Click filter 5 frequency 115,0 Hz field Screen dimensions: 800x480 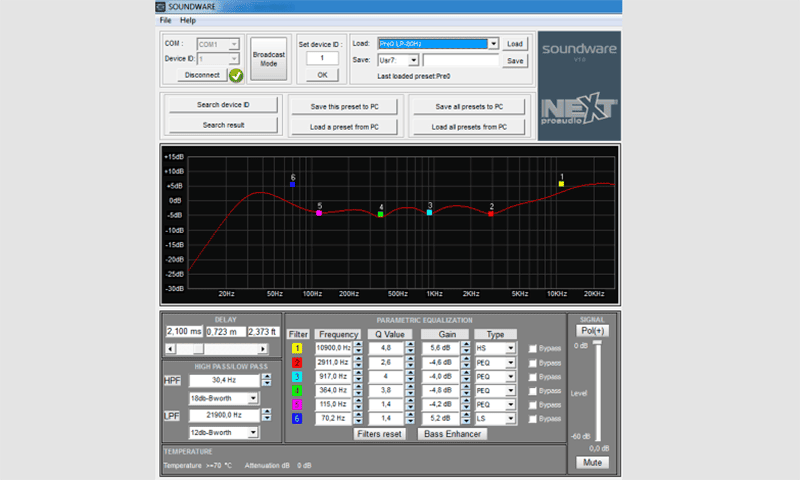coord(333,405)
